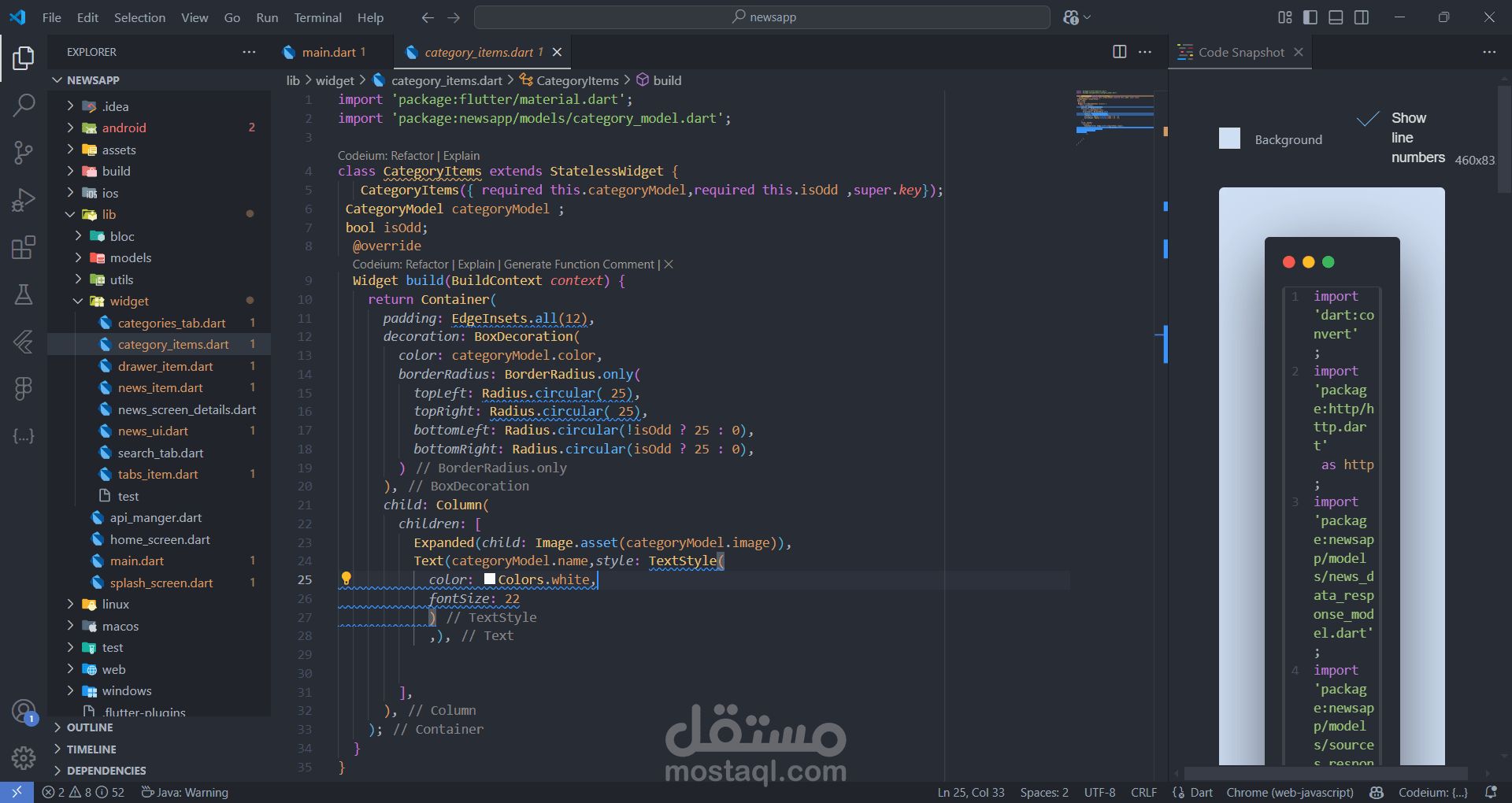The image size is (1512, 803).
Task: Show code action lightbulb on line 25
Action: 346,579
